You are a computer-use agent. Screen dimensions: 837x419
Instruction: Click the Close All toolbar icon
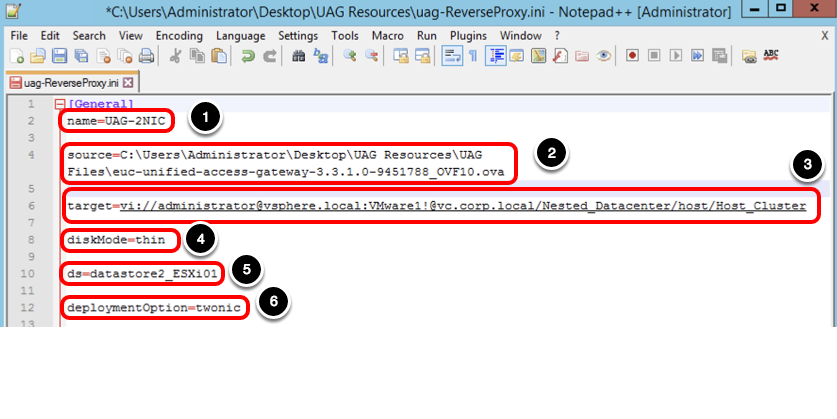pos(125,56)
